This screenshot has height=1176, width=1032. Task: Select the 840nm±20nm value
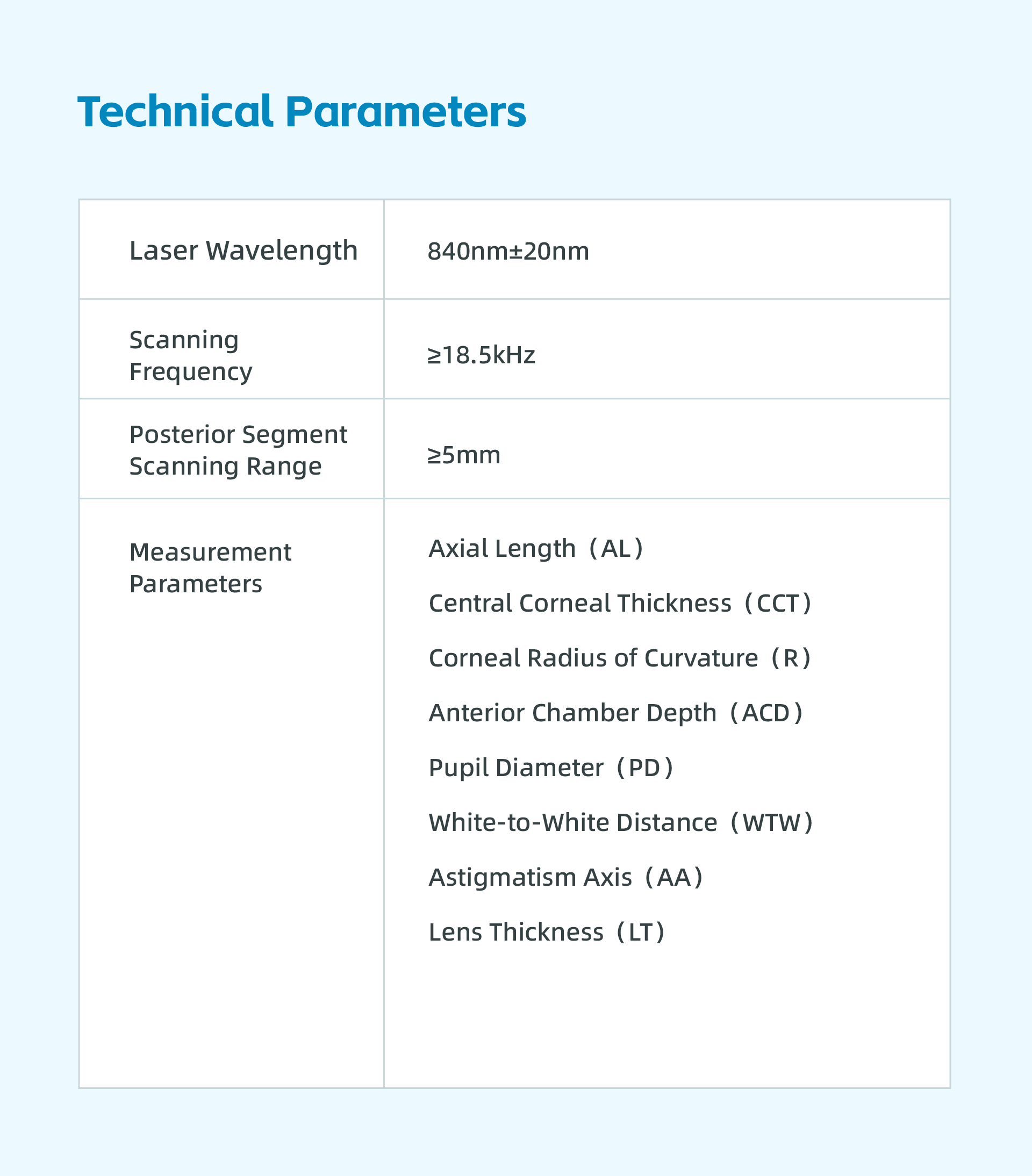click(x=508, y=252)
